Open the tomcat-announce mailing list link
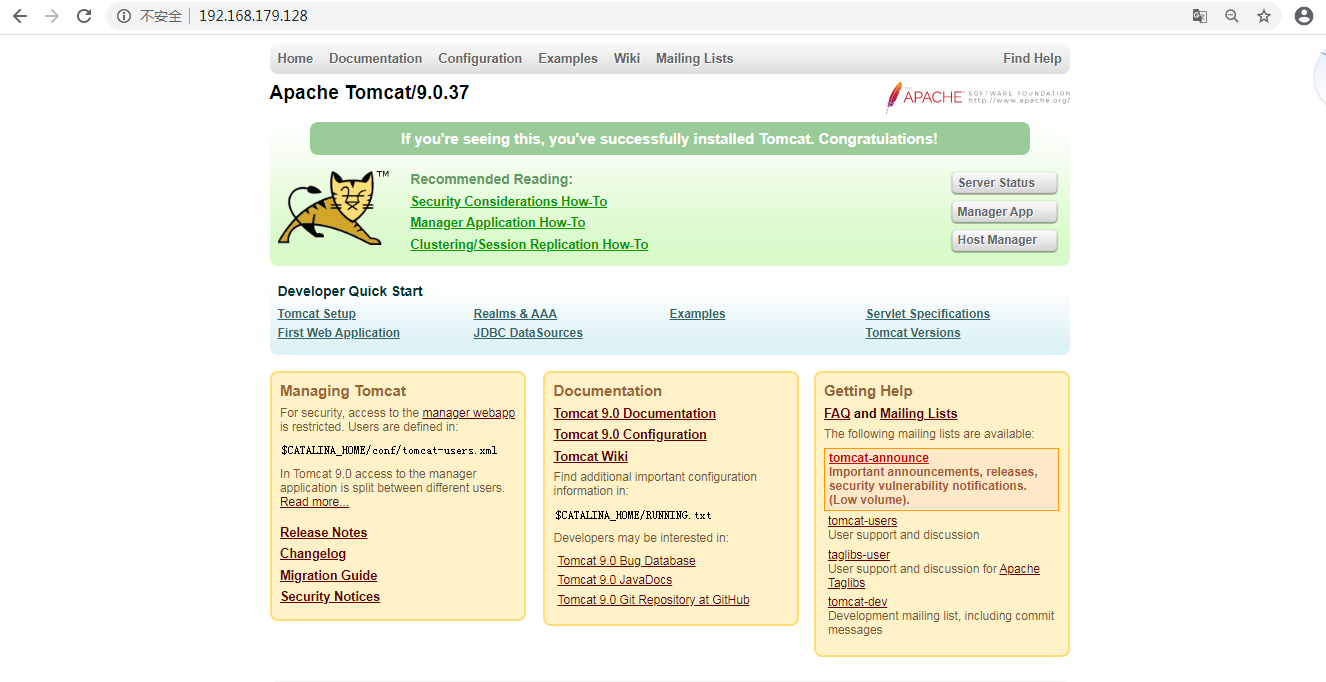The image size is (1326, 682). click(x=879, y=458)
